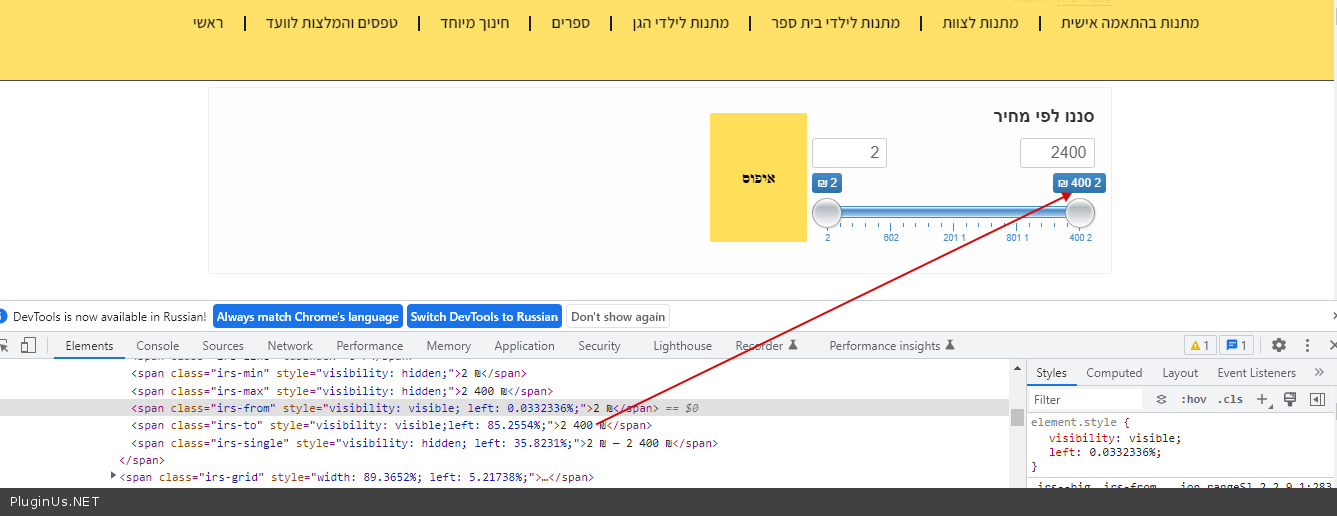Select the Computed tab
Image resolution: width=1337 pixels, height=516 pixels.
(x=1114, y=372)
